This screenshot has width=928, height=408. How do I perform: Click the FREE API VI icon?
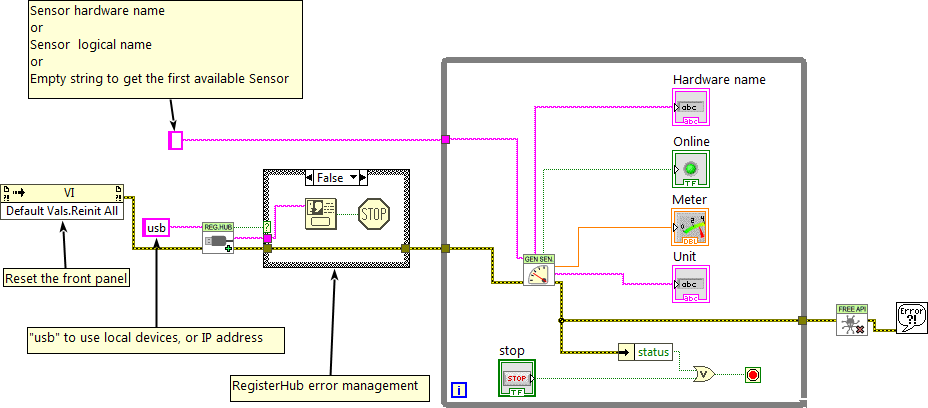[x=851, y=320]
